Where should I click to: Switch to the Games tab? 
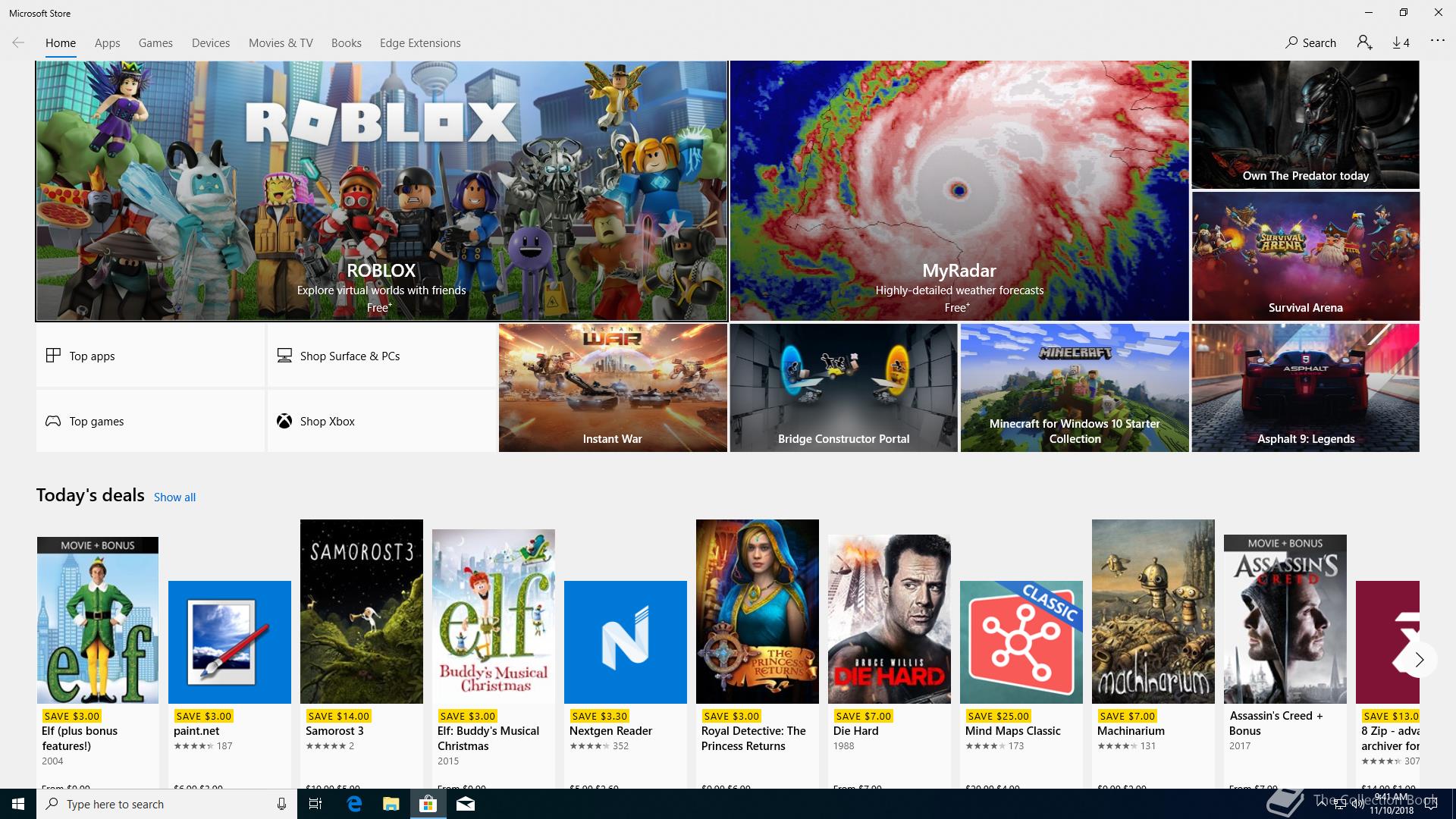coord(155,43)
